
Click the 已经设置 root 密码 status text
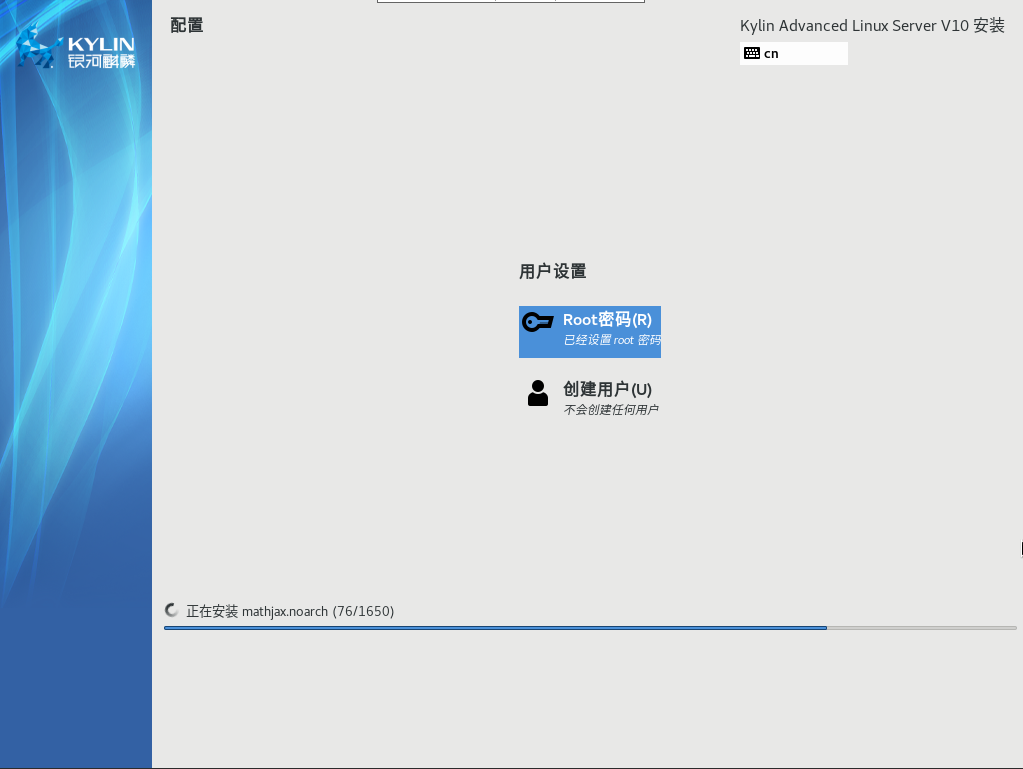coord(611,341)
